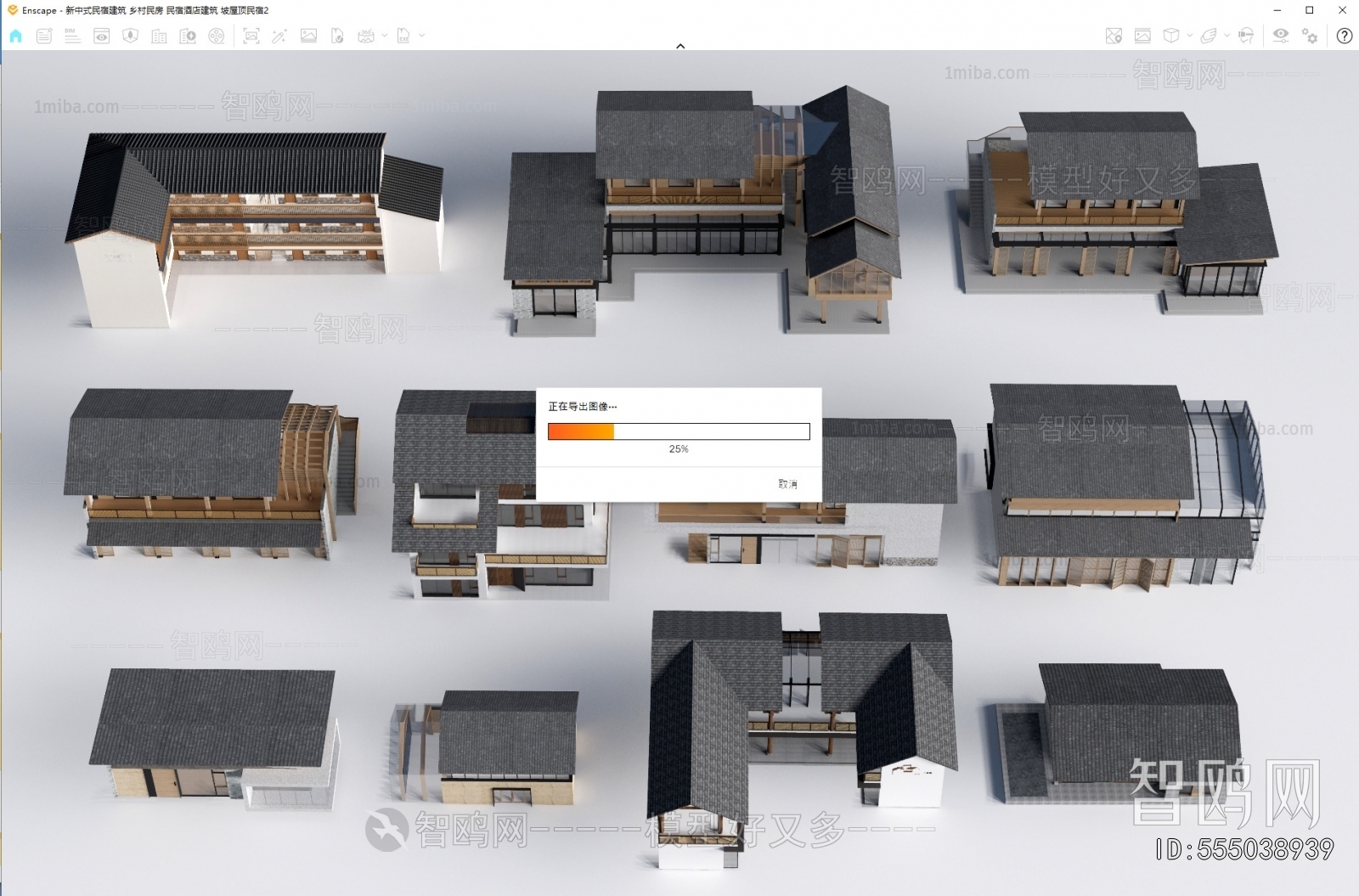Open the help question mark button
This screenshot has height=896, width=1359.
click(1344, 36)
